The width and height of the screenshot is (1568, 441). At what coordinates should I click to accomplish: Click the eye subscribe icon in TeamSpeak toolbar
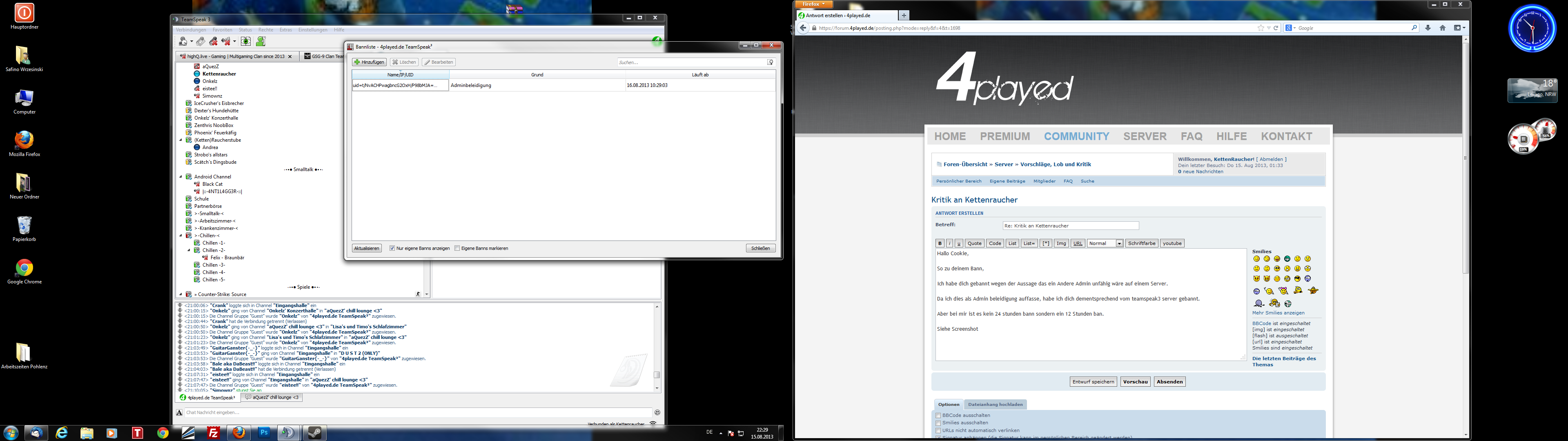pyautogui.click(x=245, y=41)
